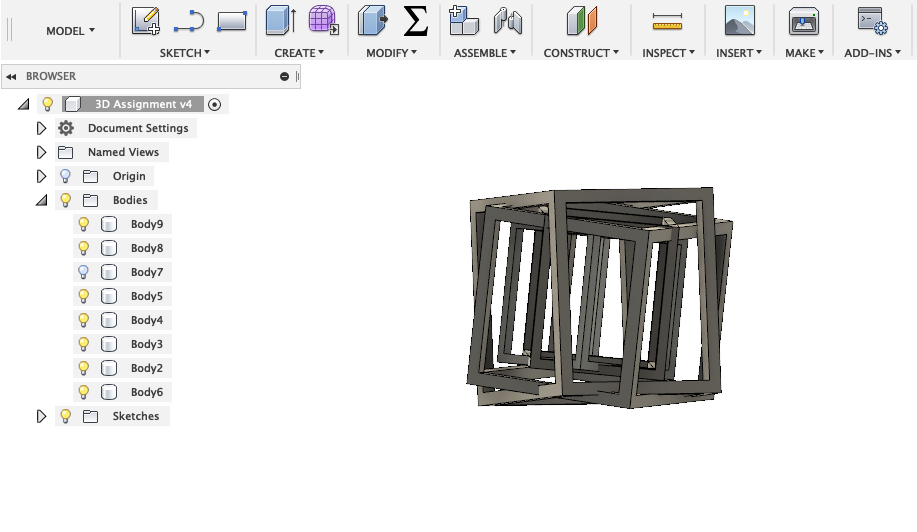917x532 pixels.
Task: Collapse the 3D Assignment v4 root node
Action: [x=23, y=105]
